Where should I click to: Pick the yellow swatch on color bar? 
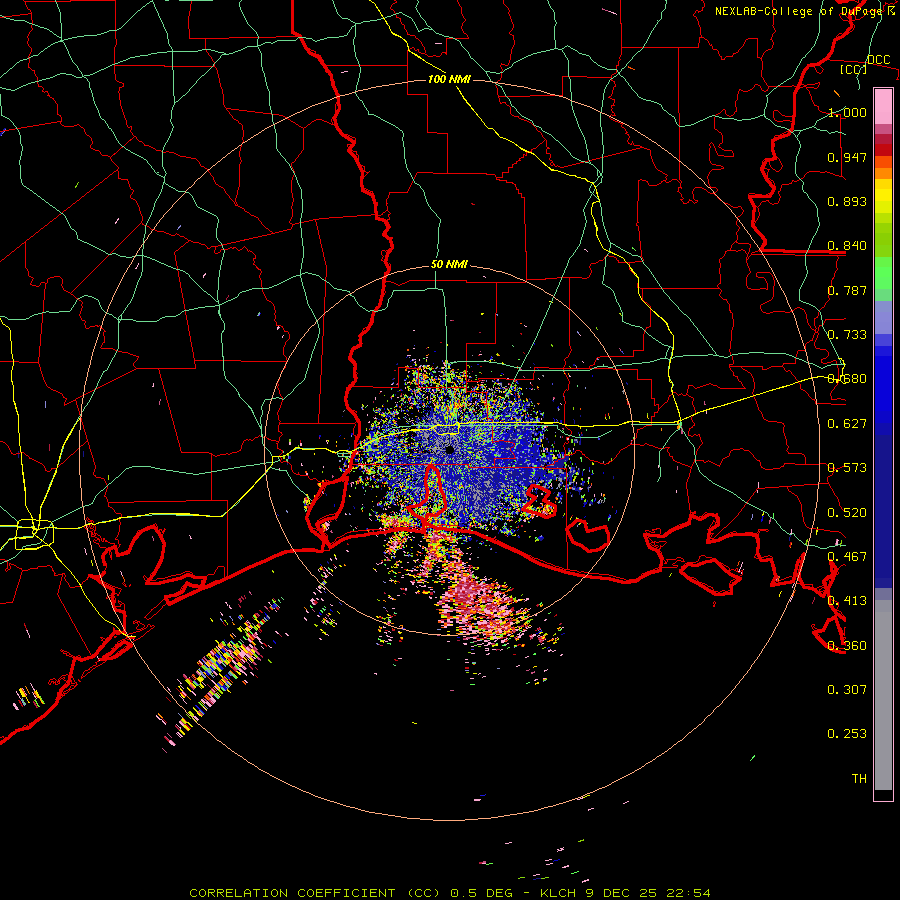pos(883,197)
